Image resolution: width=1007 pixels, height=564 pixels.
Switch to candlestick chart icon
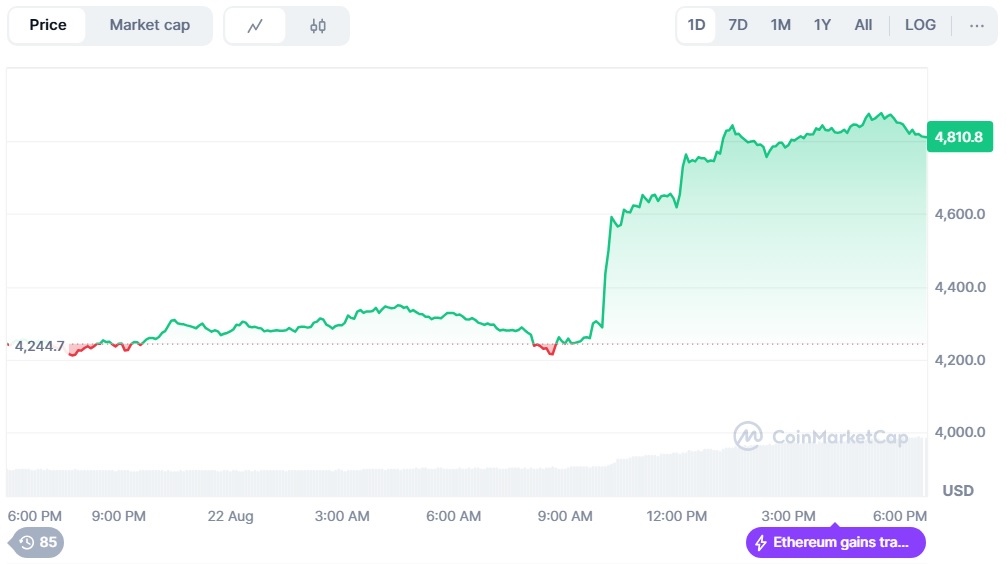(318, 26)
